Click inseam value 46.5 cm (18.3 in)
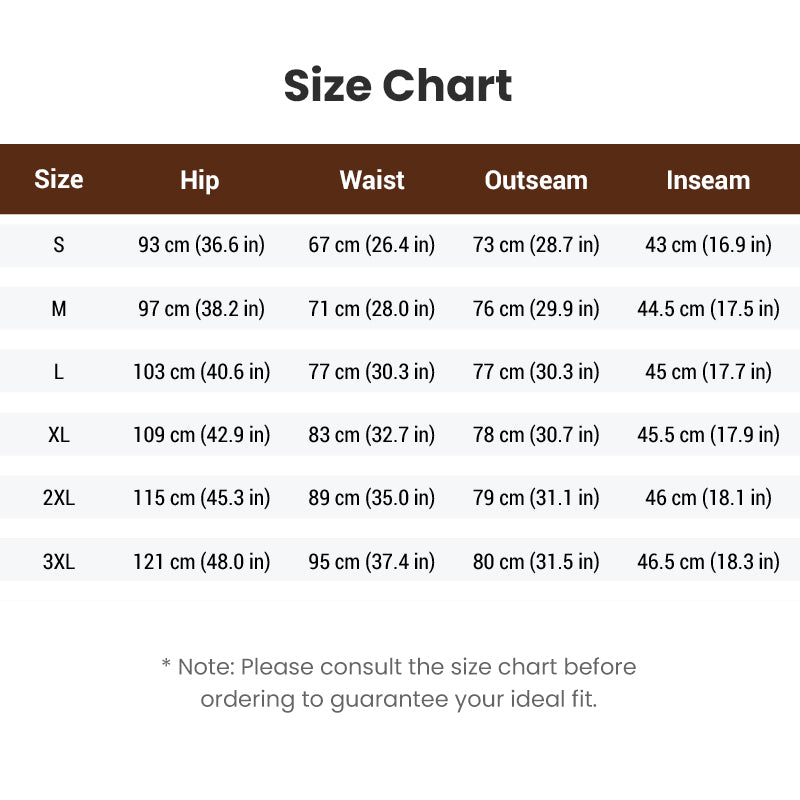 pyautogui.click(x=708, y=561)
